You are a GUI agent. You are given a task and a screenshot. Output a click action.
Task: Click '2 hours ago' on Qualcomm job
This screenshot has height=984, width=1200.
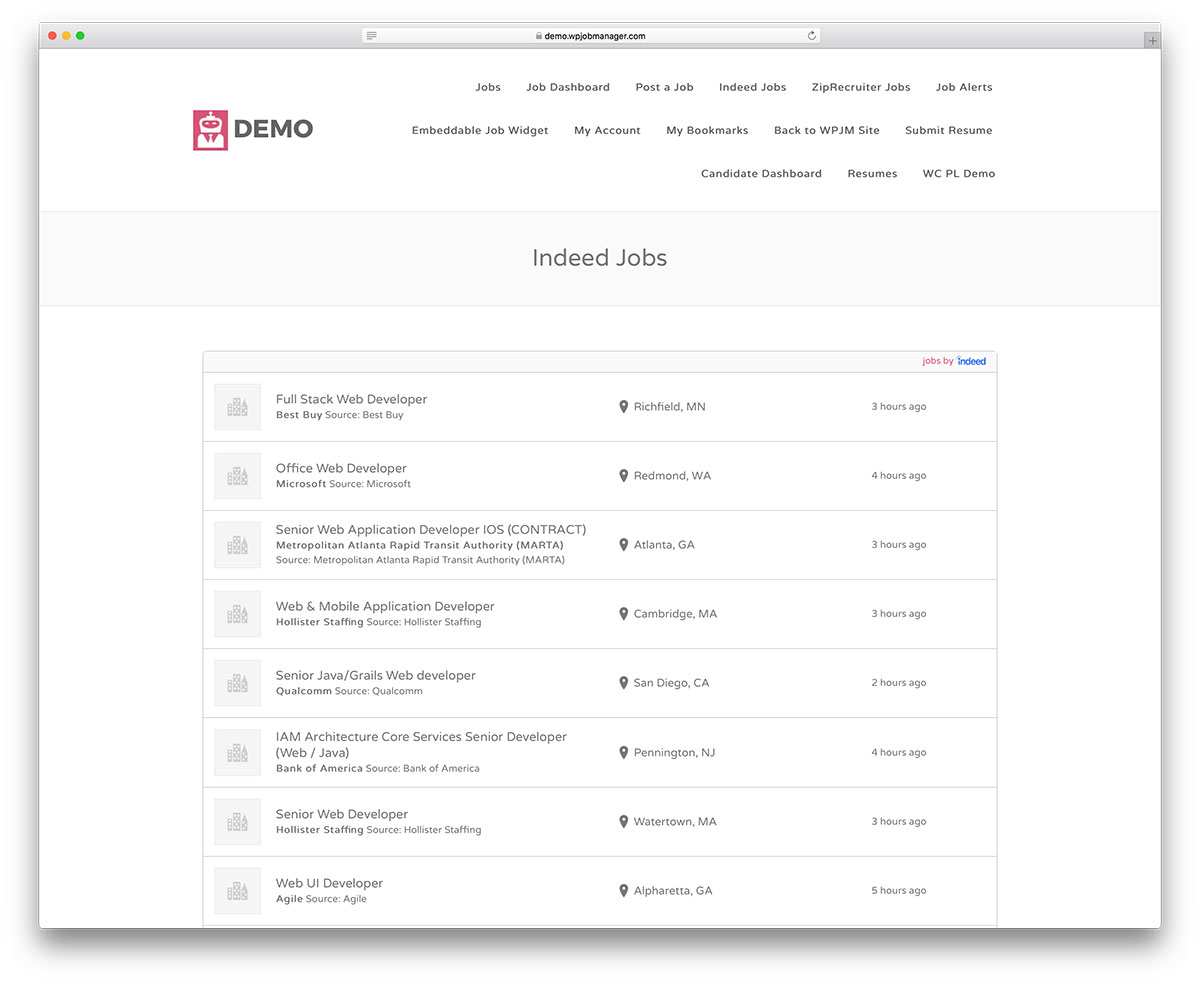pyautogui.click(x=898, y=683)
